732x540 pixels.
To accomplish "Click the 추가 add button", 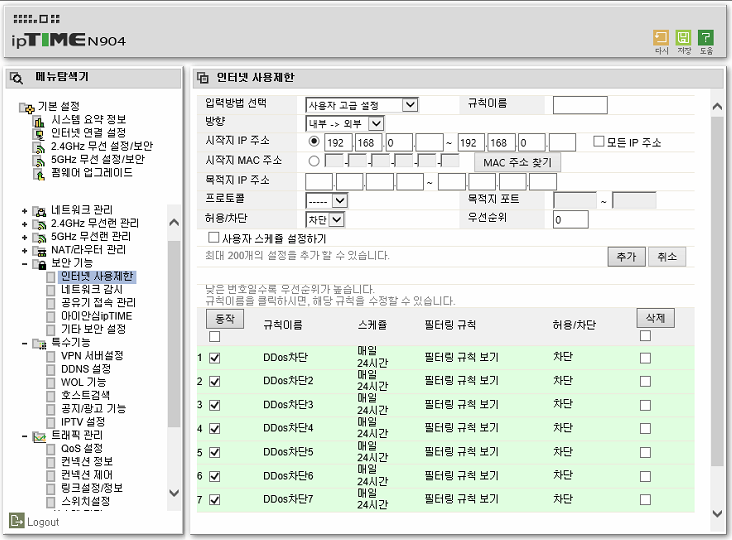I will (626, 257).
